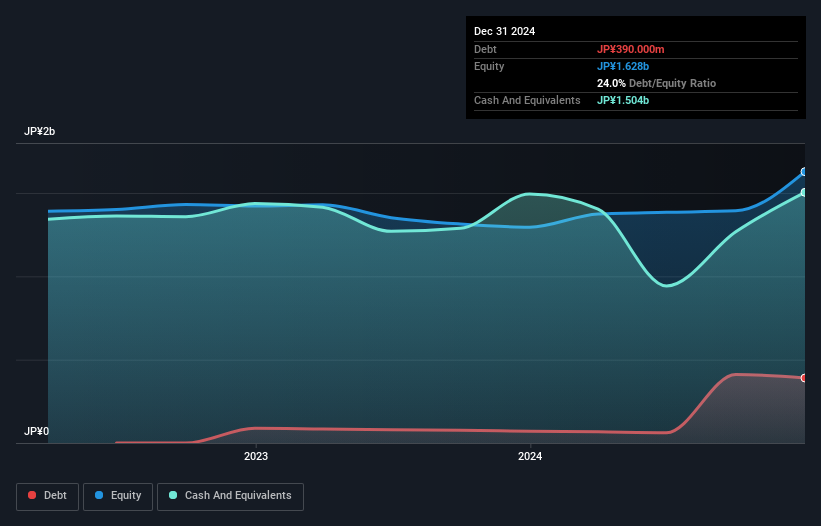Toggle the Equity series legend button
The width and height of the screenshot is (821, 526).
[118, 496]
